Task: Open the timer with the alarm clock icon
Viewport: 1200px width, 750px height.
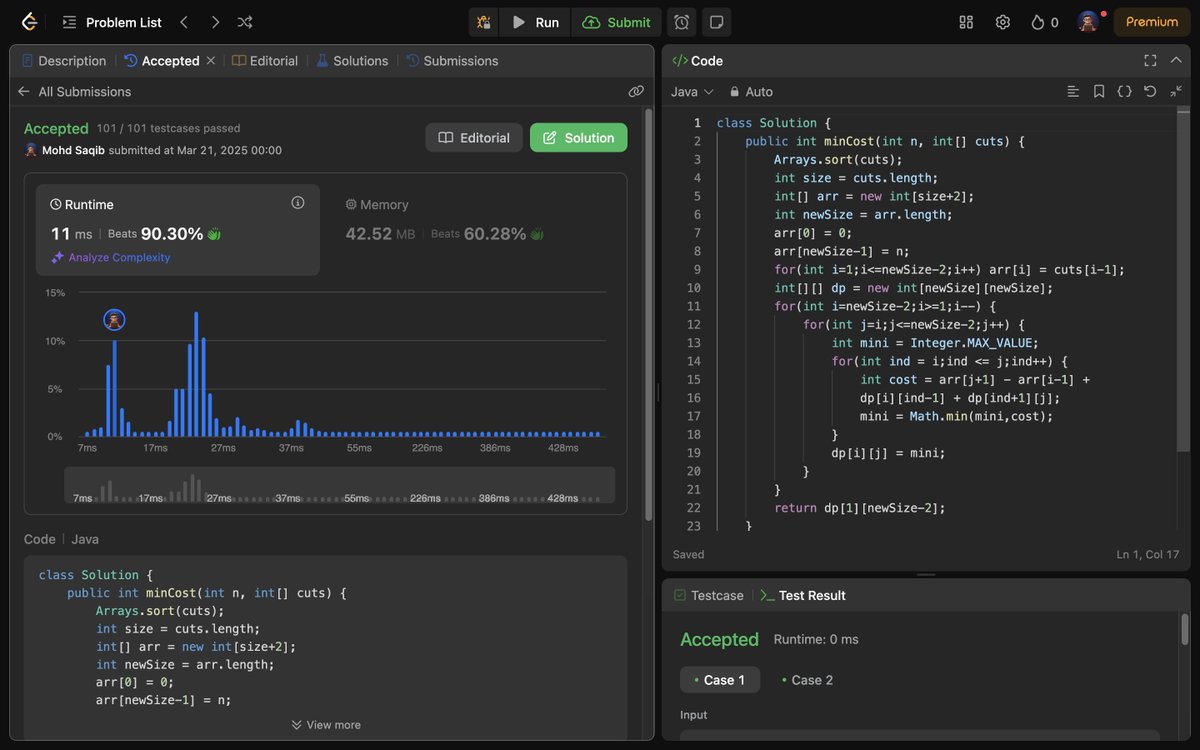Action: click(x=681, y=21)
